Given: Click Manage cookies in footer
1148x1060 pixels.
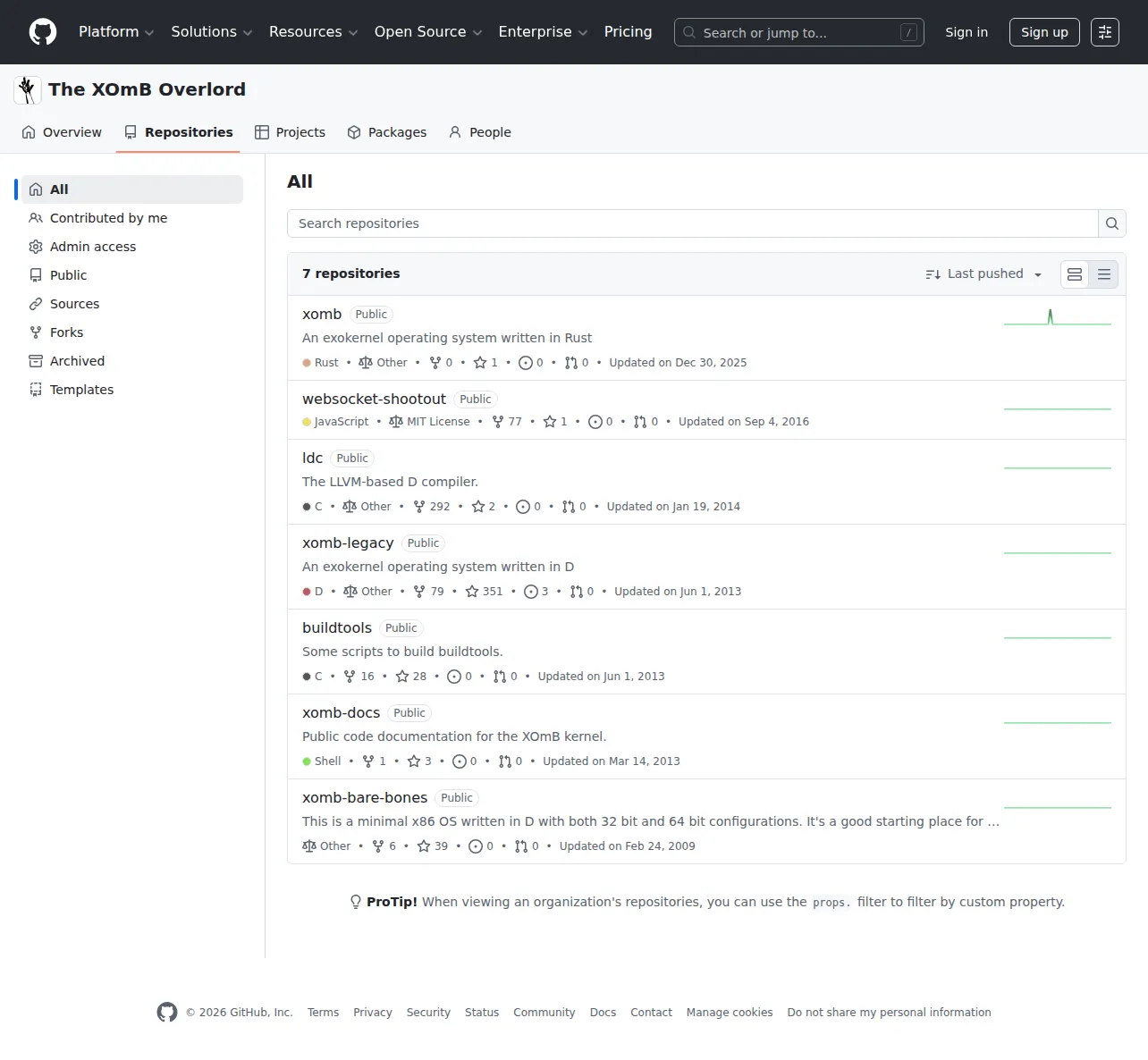Looking at the screenshot, I should coord(730,1013).
